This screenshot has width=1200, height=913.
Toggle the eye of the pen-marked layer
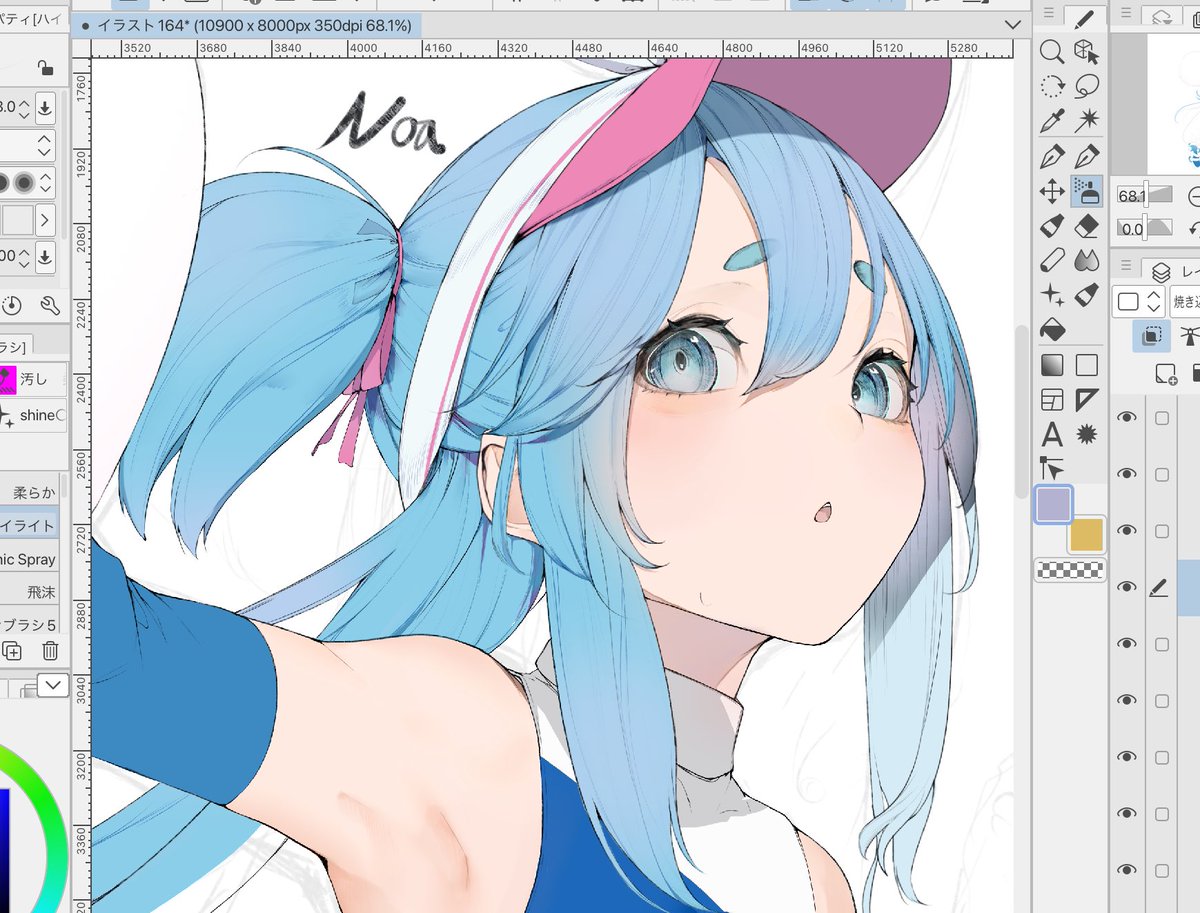tap(1128, 587)
